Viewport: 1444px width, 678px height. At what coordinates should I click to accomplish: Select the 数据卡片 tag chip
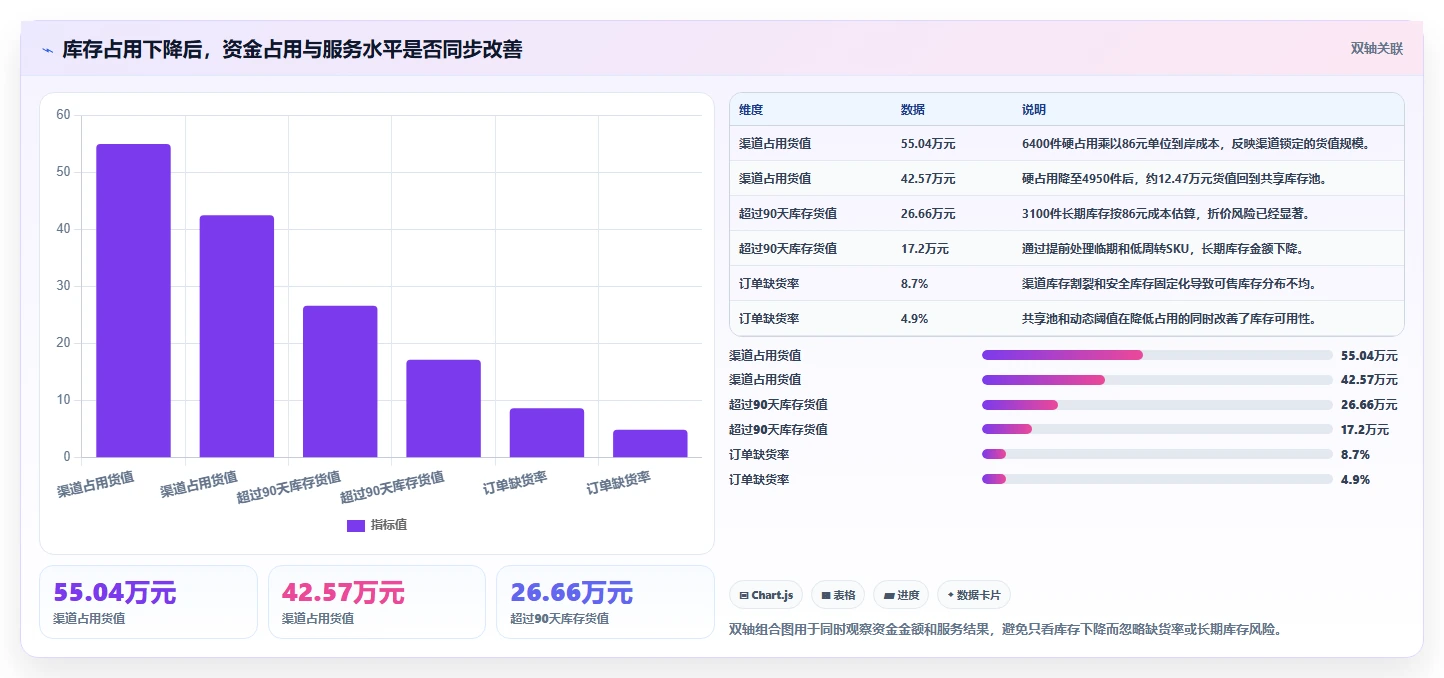(974, 595)
